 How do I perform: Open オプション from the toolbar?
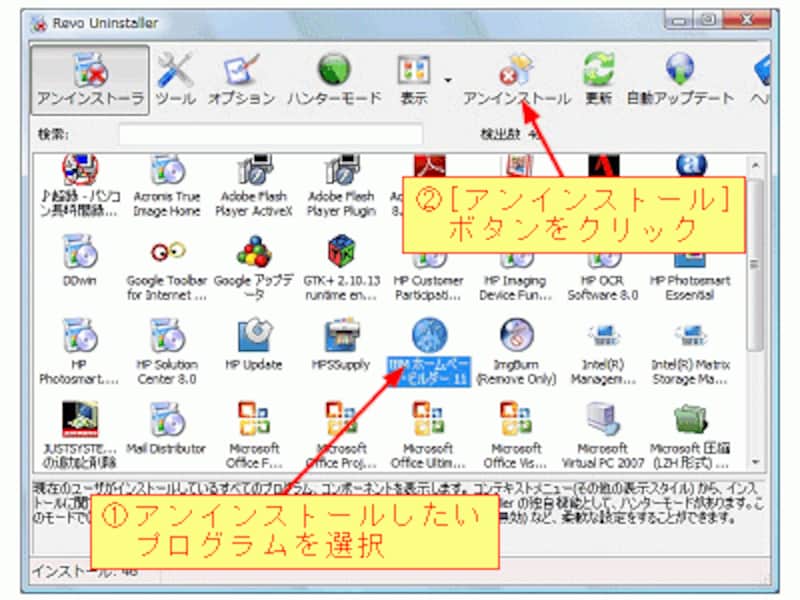point(241,80)
